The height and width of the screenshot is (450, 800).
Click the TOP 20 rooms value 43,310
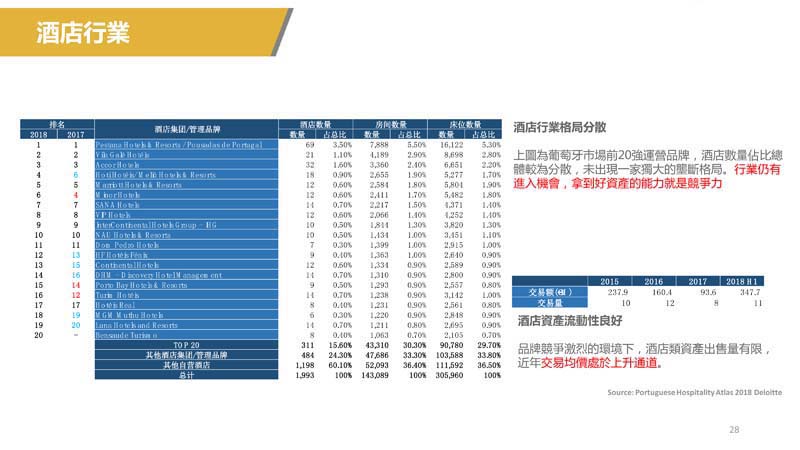(377, 345)
